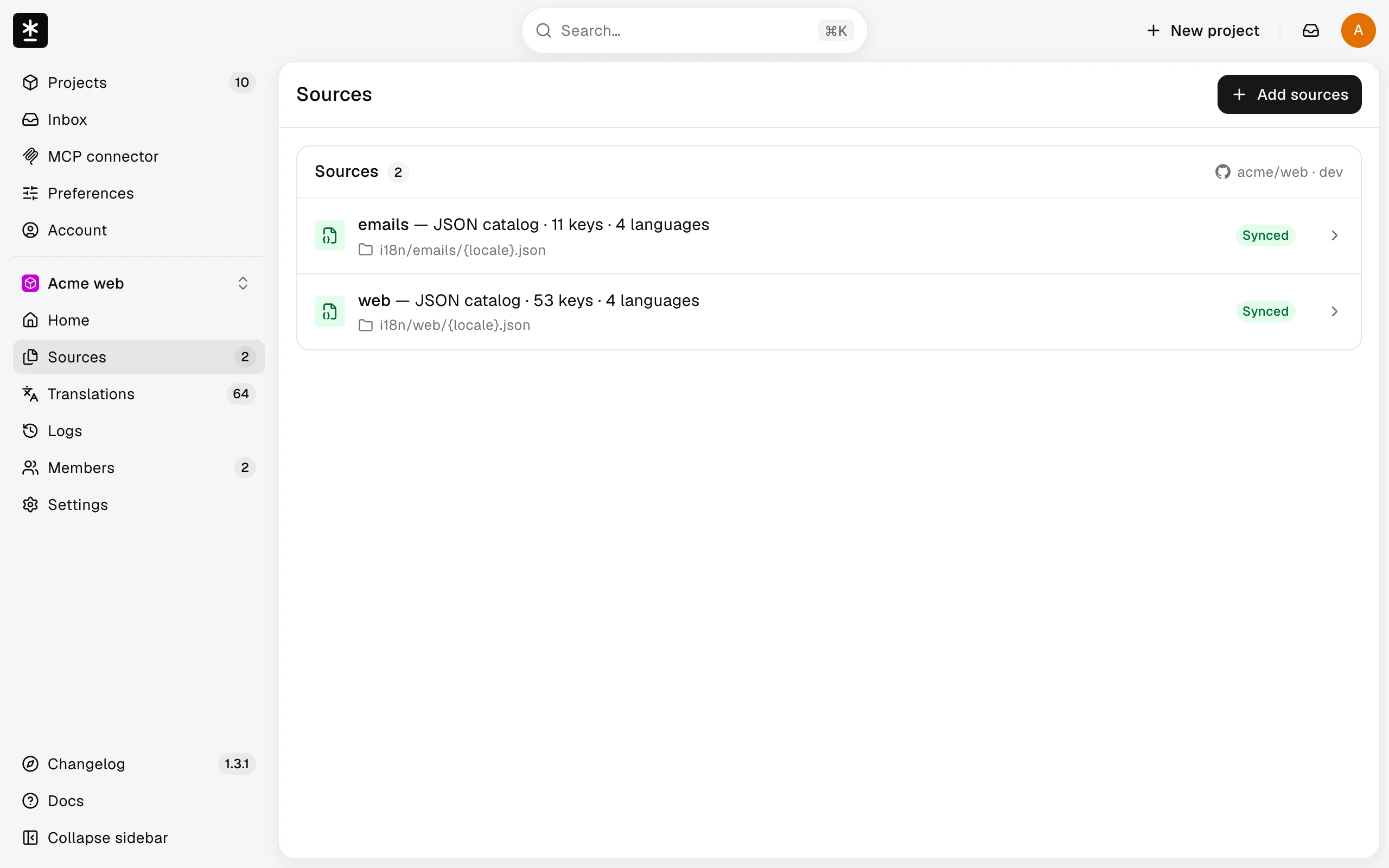Click the Sources page heading

coord(334,94)
